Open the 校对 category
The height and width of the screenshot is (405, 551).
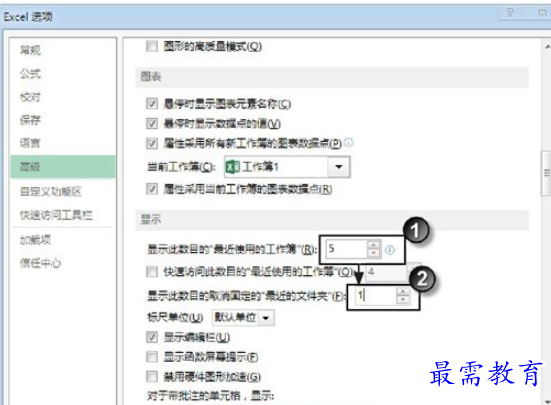tap(30, 97)
